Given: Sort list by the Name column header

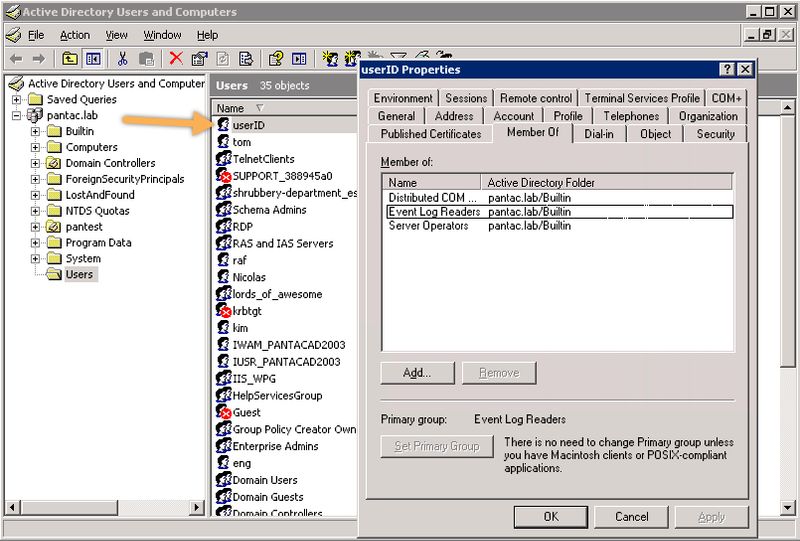Looking at the screenshot, I should pyautogui.click(x=231, y=108).
